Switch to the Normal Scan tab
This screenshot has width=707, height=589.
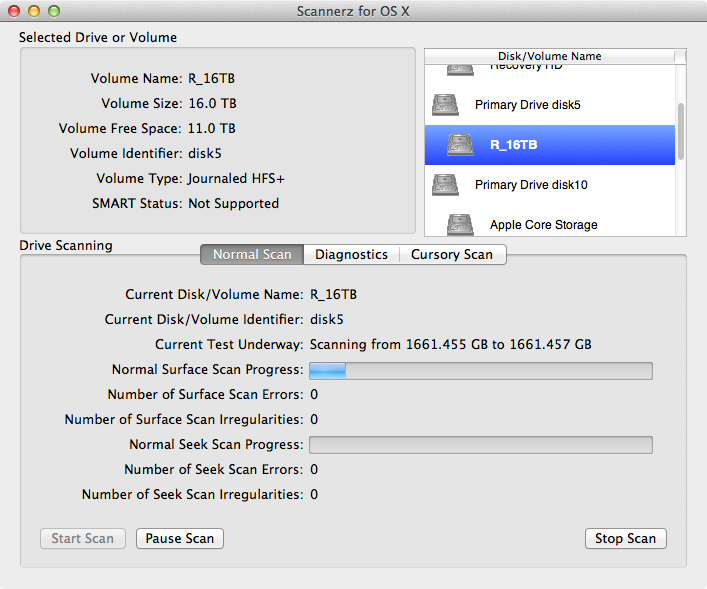point(252,254)
